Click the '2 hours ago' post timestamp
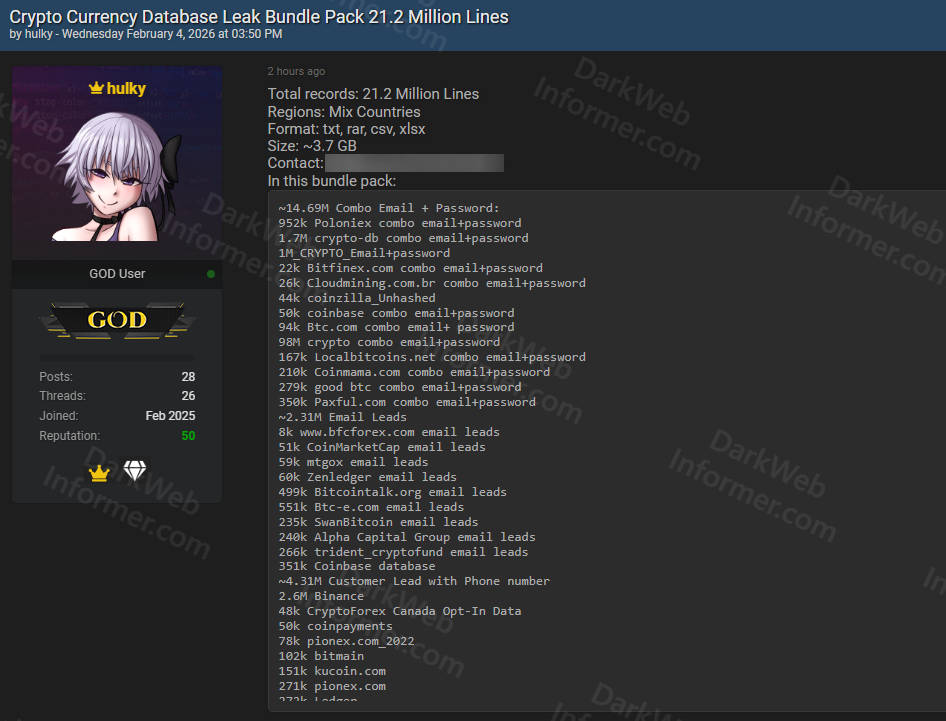Screen dimensions: 946x721 coord(296,72)
